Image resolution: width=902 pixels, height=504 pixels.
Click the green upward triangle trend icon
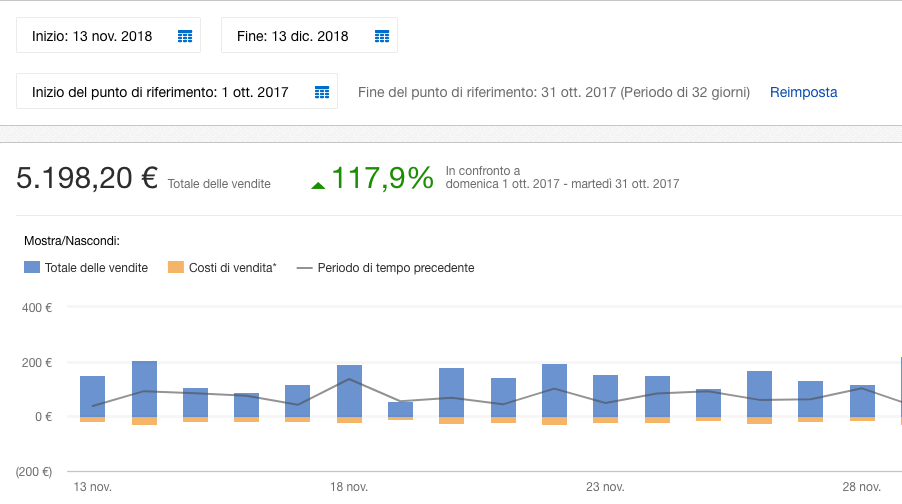[318, 184]
